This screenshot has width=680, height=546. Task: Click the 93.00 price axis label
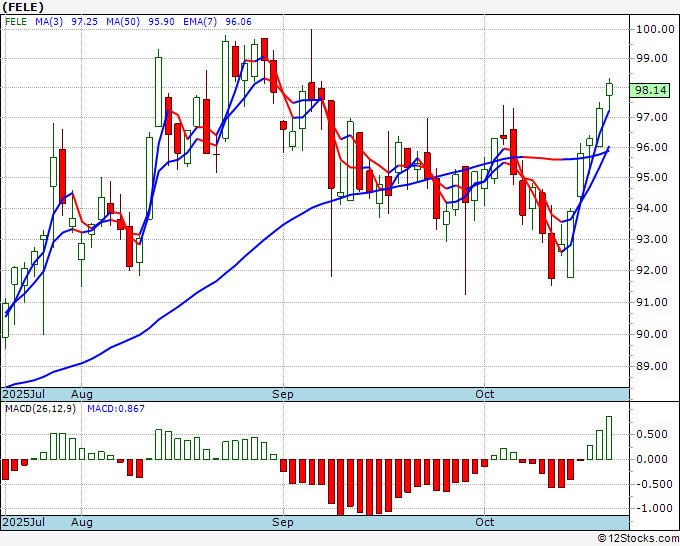tap(652, 239)
